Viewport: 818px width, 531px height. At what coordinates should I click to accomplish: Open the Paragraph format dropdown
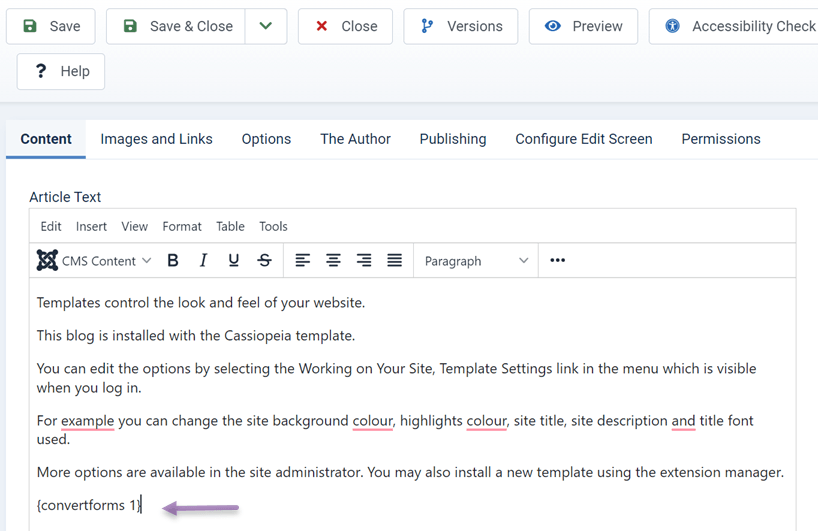tap(476, 260)
